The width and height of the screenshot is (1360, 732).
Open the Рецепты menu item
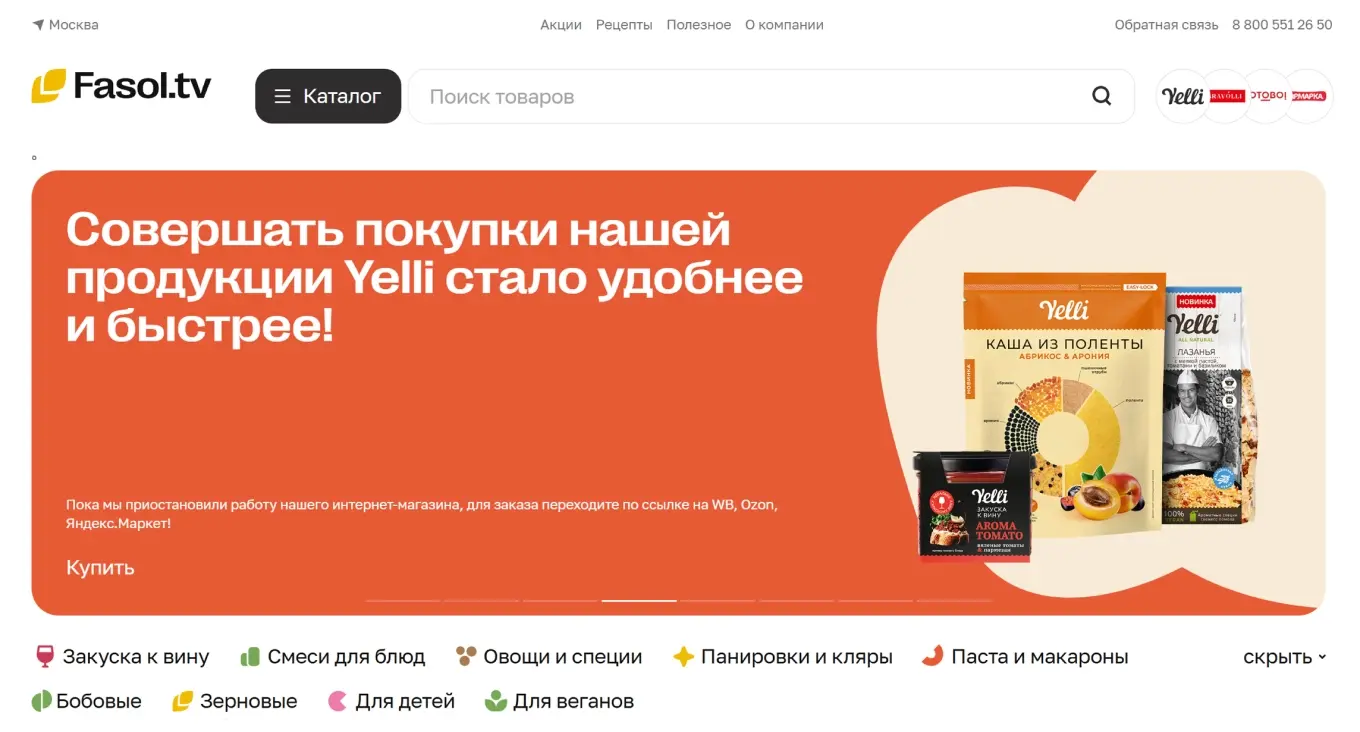624,24
